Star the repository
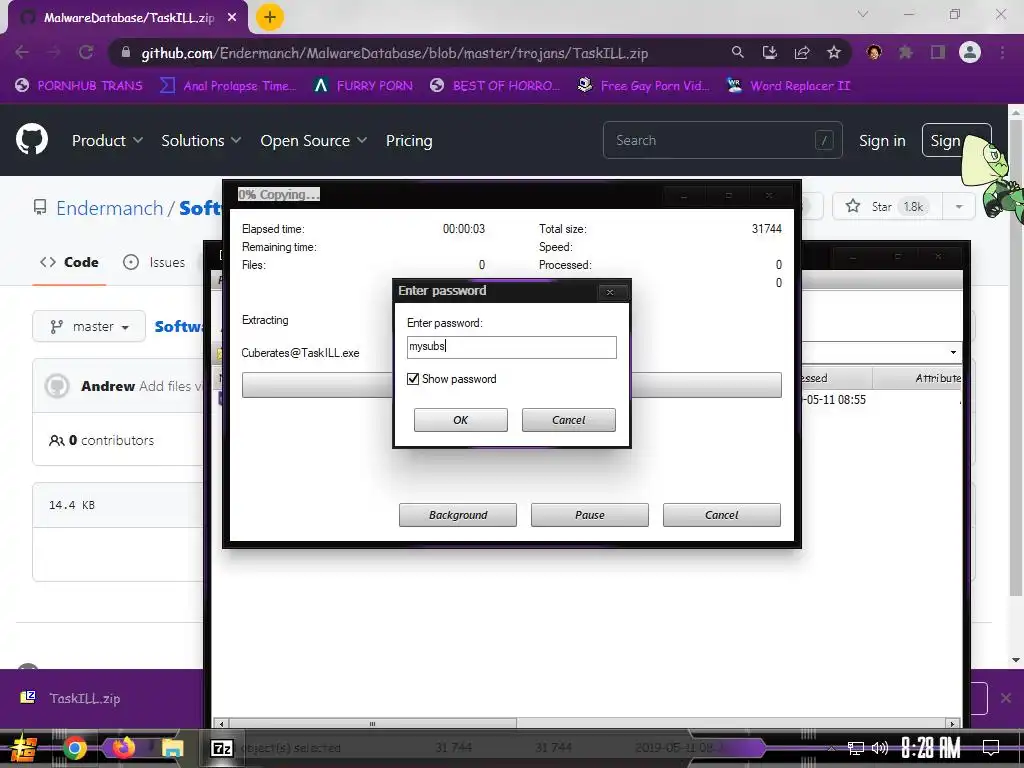 pyautogui.click(x=886, y=206)
